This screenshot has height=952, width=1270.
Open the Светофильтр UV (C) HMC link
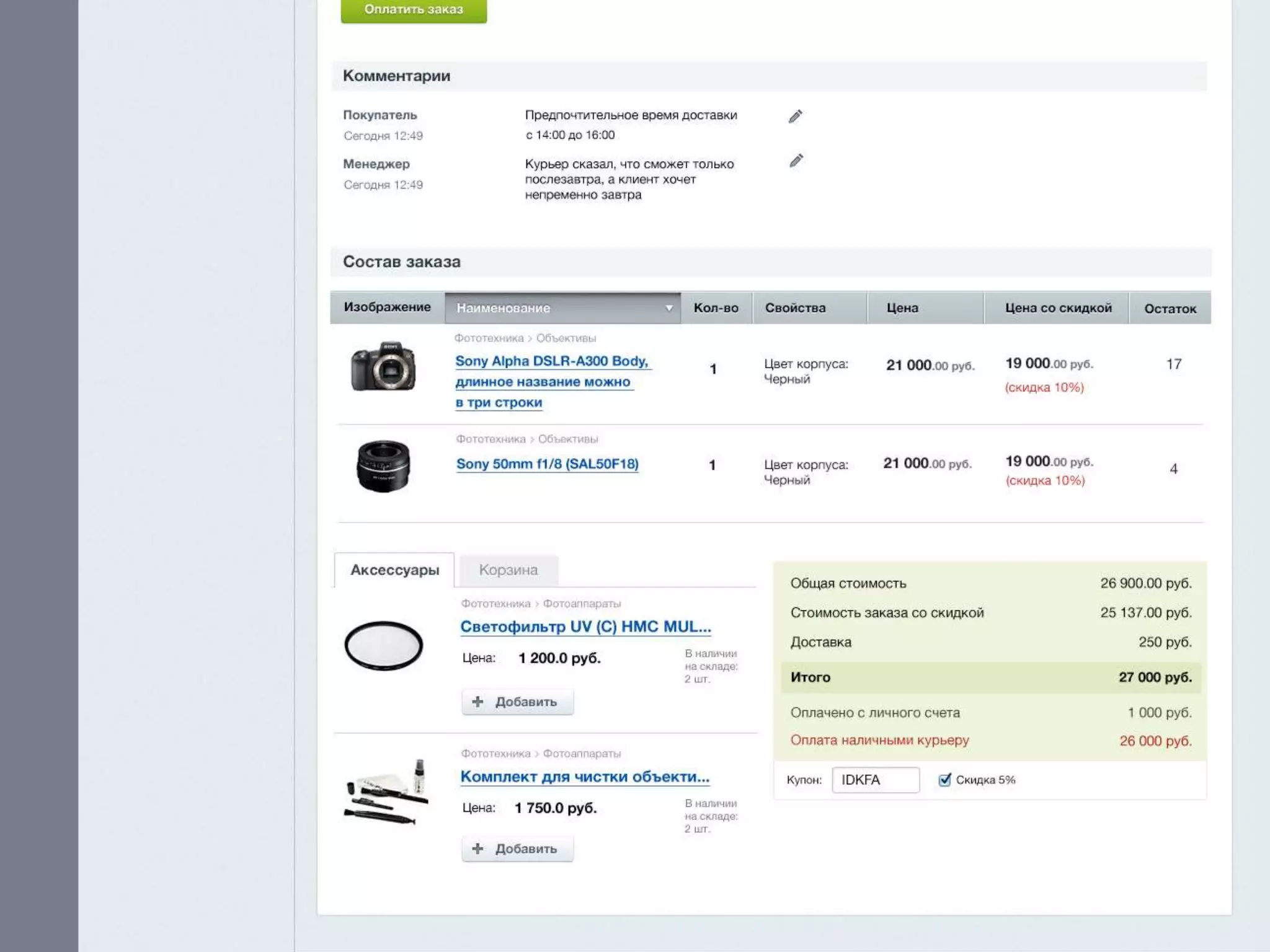585,627
